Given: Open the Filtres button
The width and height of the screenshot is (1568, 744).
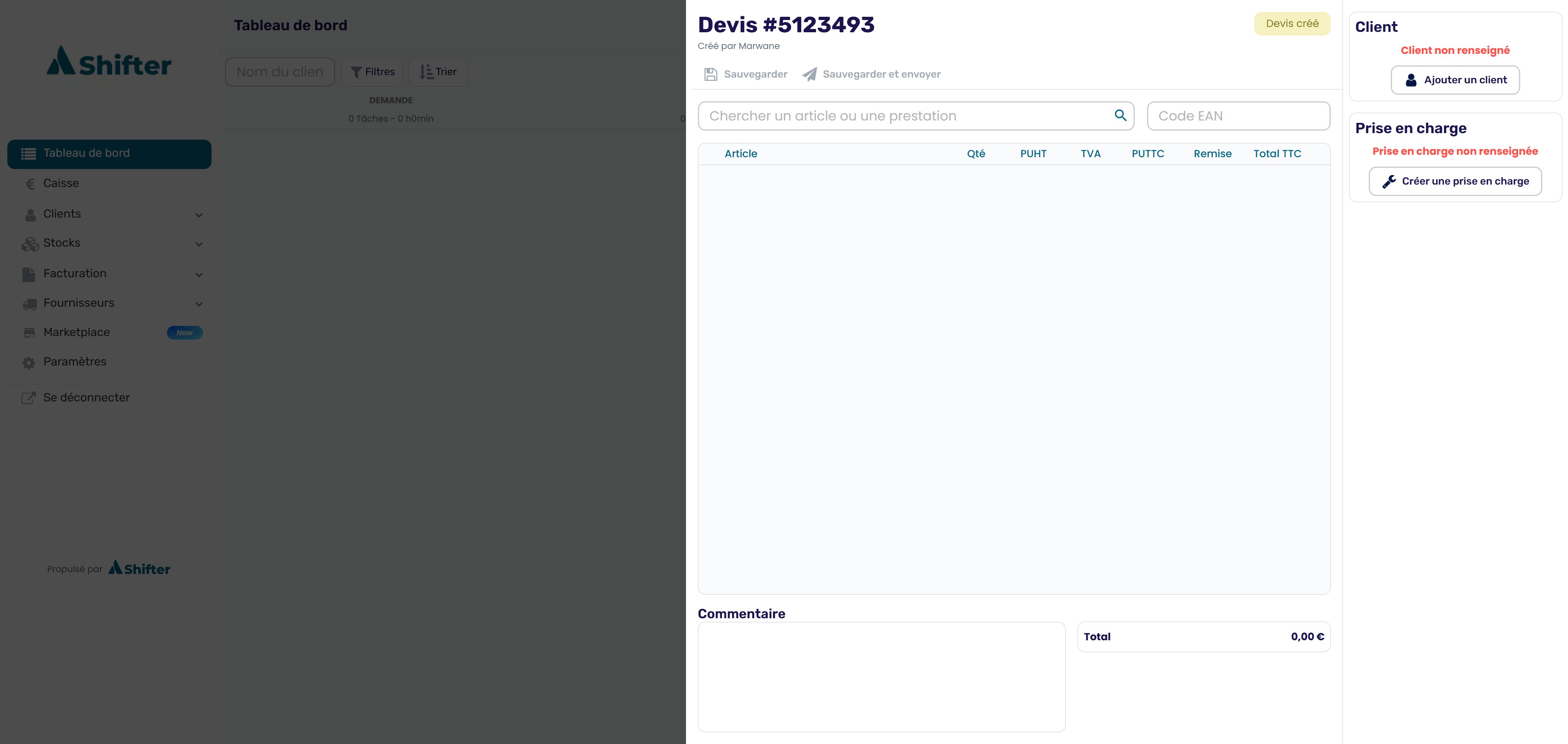Looking at the screenshot, I should [x=372, y=72].
